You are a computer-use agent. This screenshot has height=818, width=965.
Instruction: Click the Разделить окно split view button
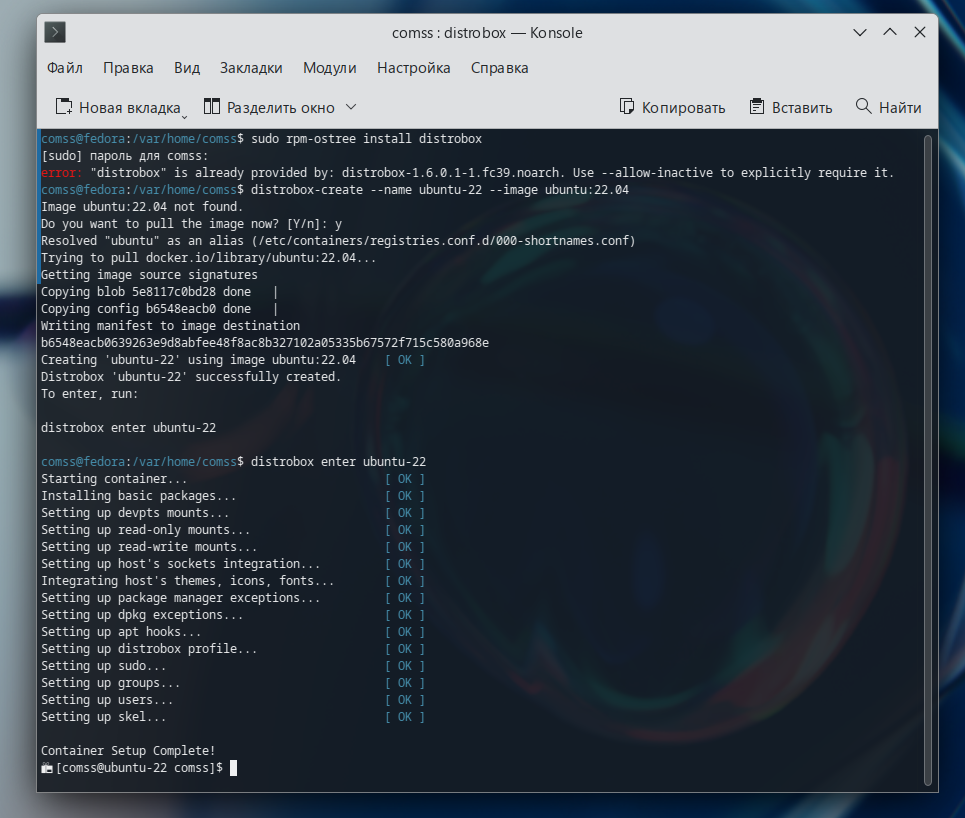pos(270,107)
